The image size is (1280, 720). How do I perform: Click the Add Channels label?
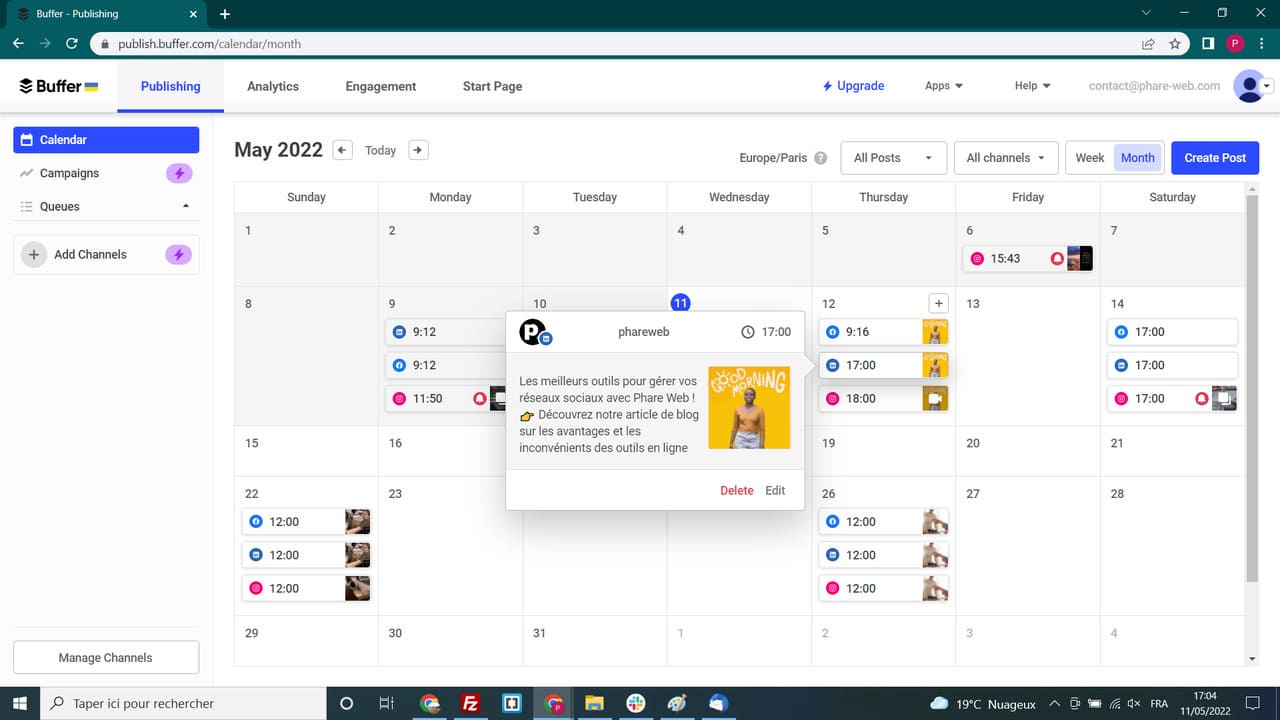(x=90, y=255)
